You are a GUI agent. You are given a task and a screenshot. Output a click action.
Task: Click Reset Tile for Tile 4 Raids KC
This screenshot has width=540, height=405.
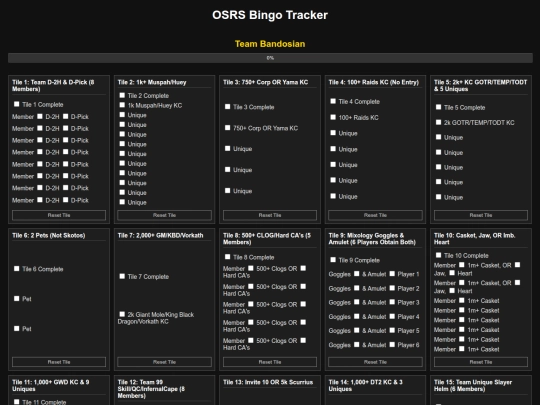tap(375, 215)
